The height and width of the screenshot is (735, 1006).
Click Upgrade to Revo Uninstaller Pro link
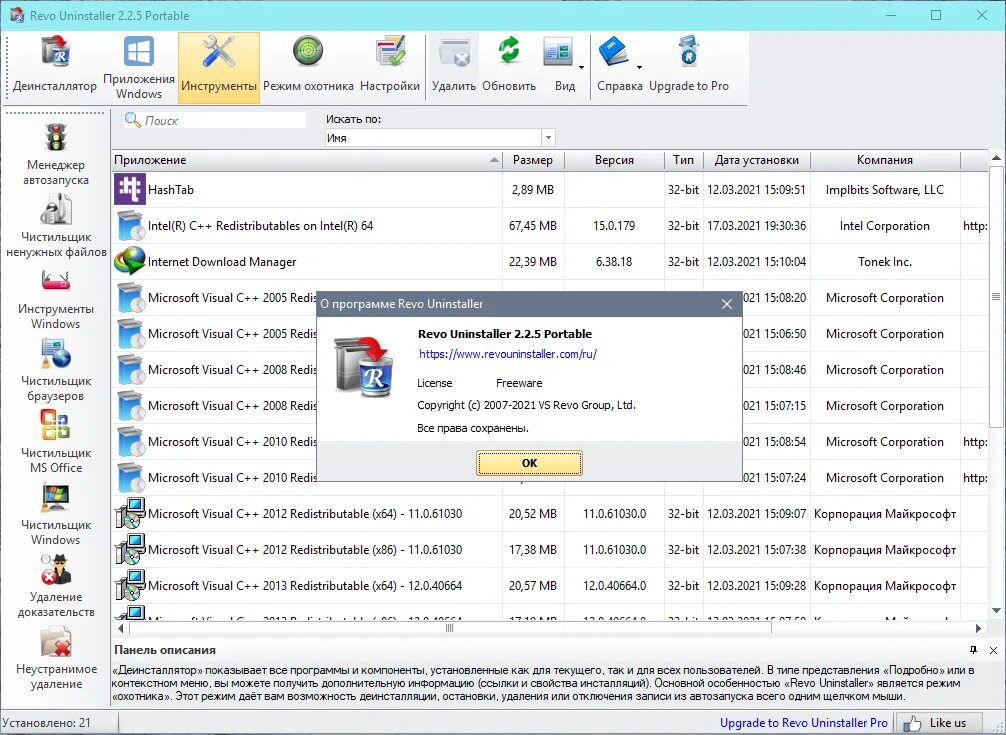[803, 723]
